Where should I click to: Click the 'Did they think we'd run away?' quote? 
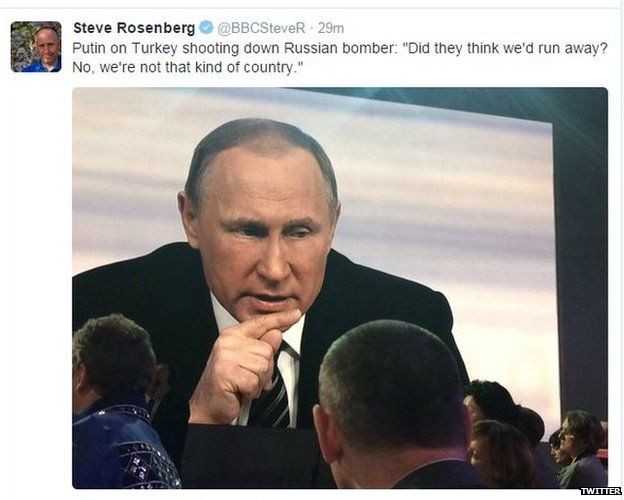pos(505,48)
